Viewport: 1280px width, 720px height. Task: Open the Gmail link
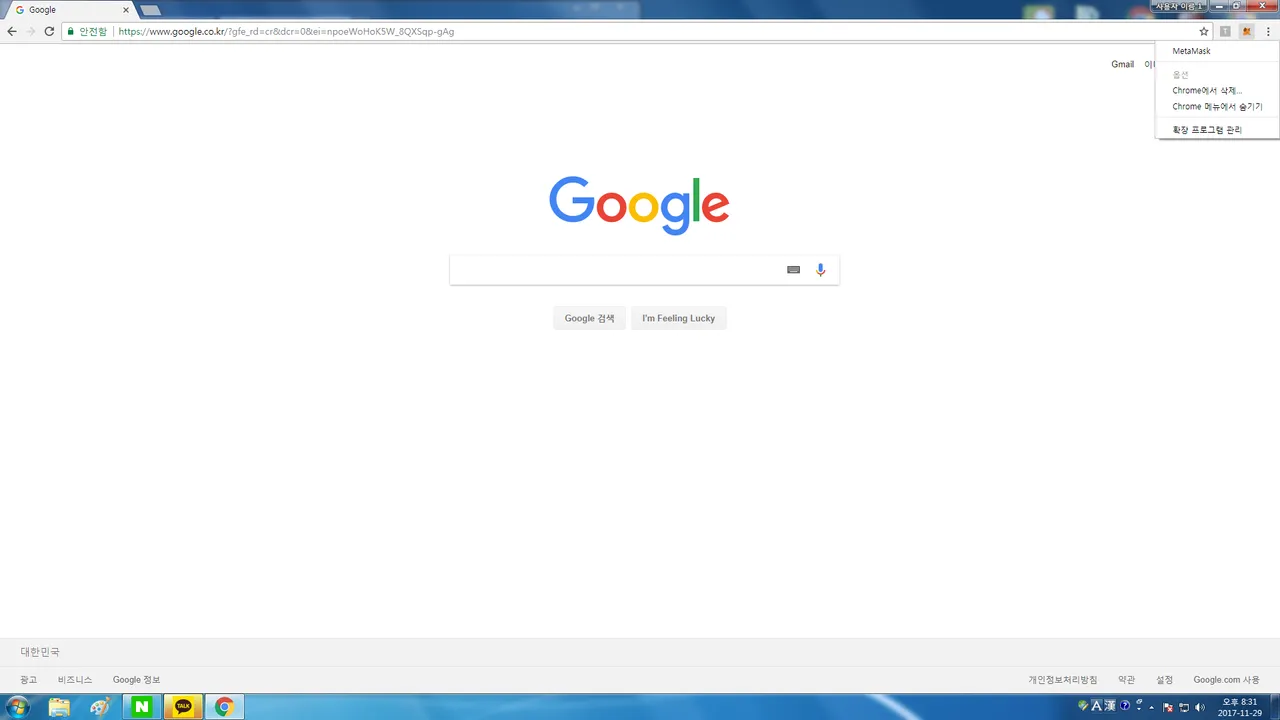1122,64
